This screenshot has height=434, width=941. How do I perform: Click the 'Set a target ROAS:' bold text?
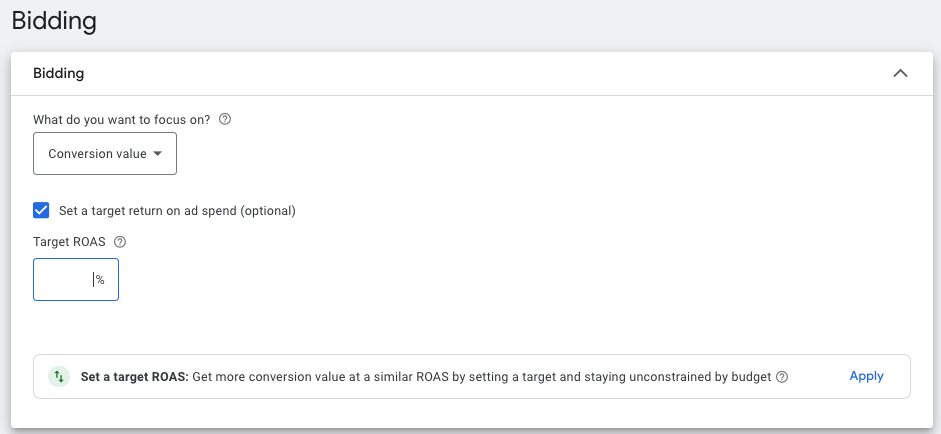coord(134,377)
